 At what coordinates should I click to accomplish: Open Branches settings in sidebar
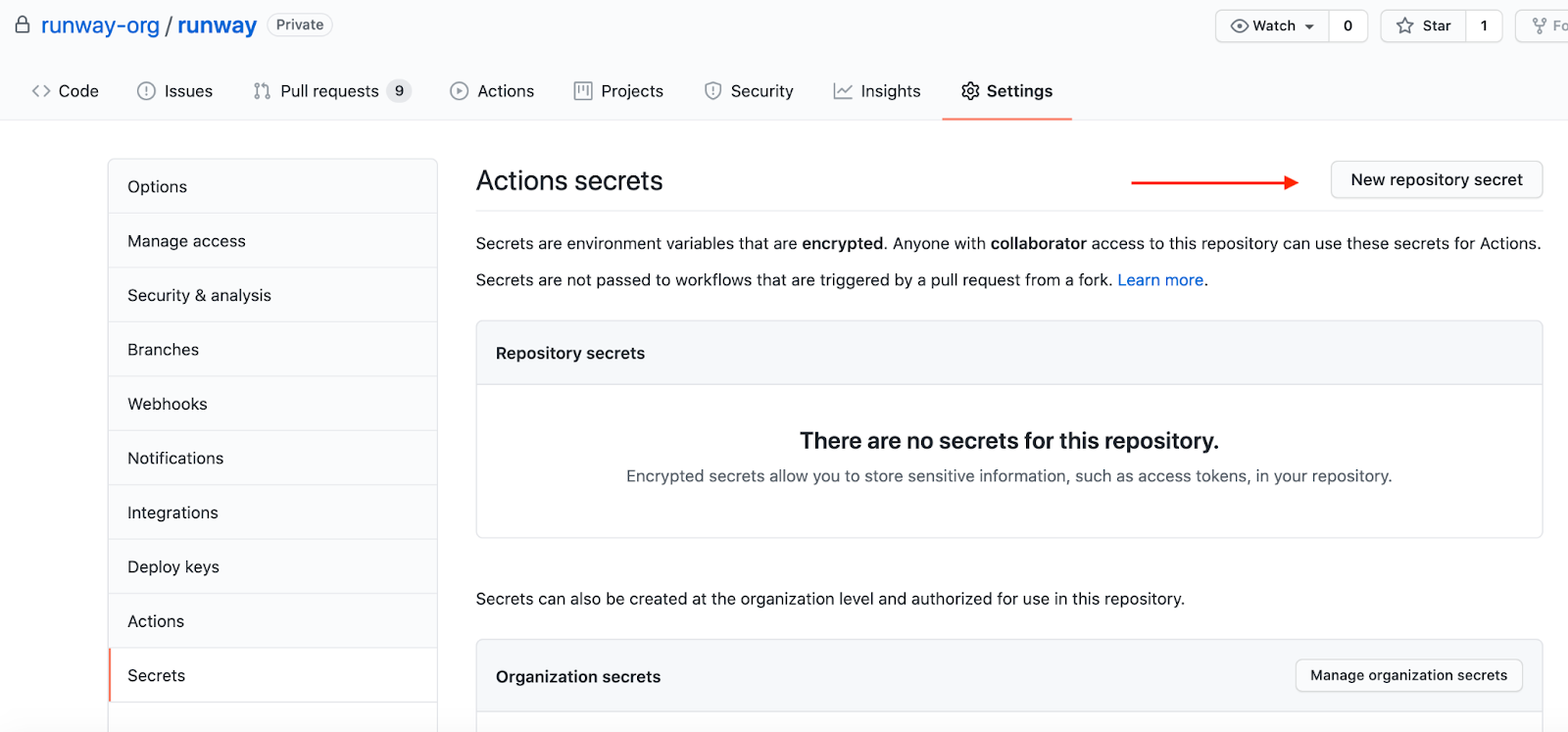(x=272, y=350)
